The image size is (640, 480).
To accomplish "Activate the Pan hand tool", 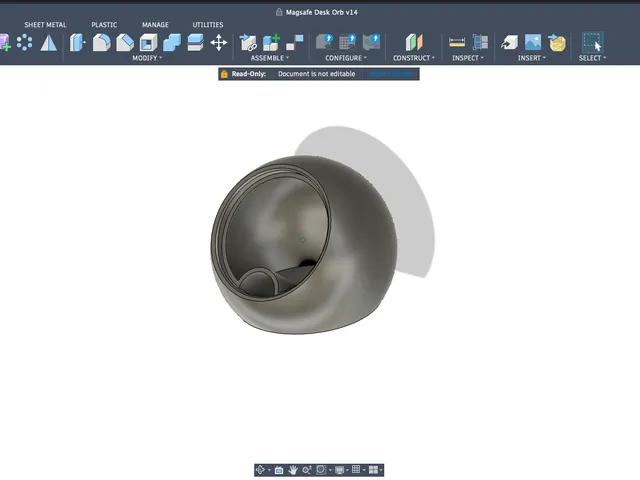I will 293,470.
